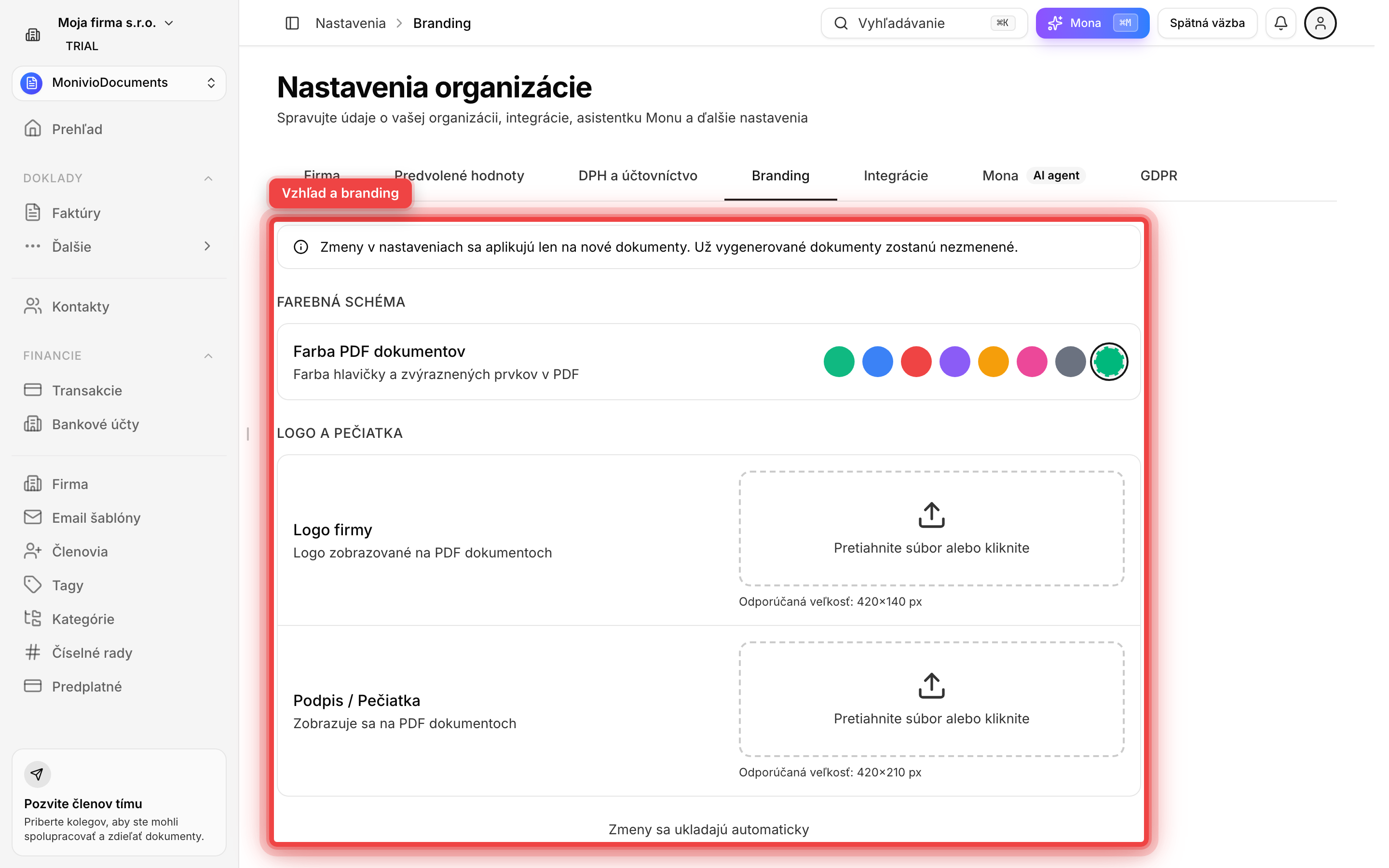
Task: Click the Firma building icon in sidebar
Action: pos(33,483)
